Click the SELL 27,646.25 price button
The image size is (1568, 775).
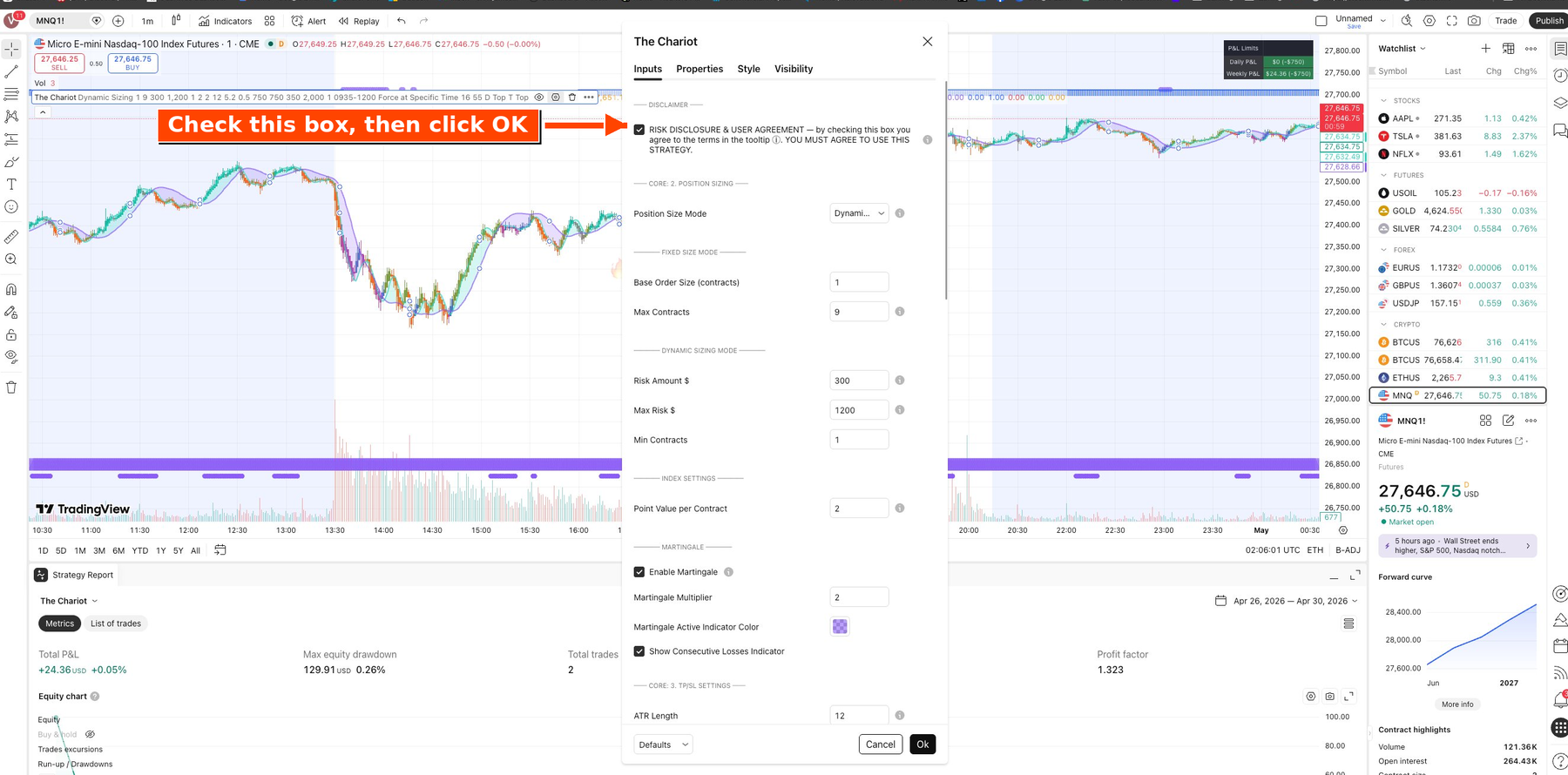pos(59,63)
